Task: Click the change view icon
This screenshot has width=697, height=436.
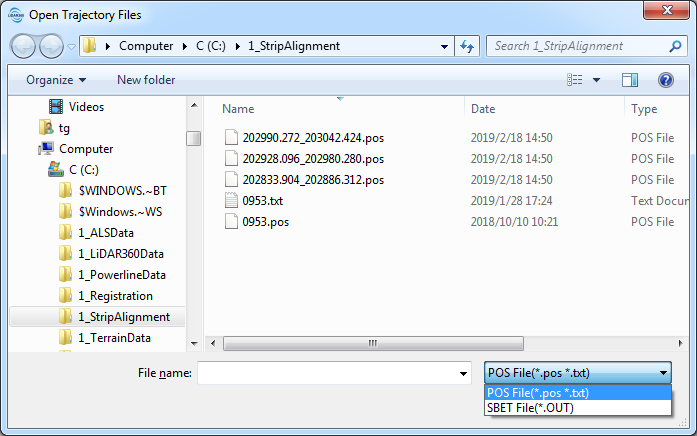Action: coord(575,80)
